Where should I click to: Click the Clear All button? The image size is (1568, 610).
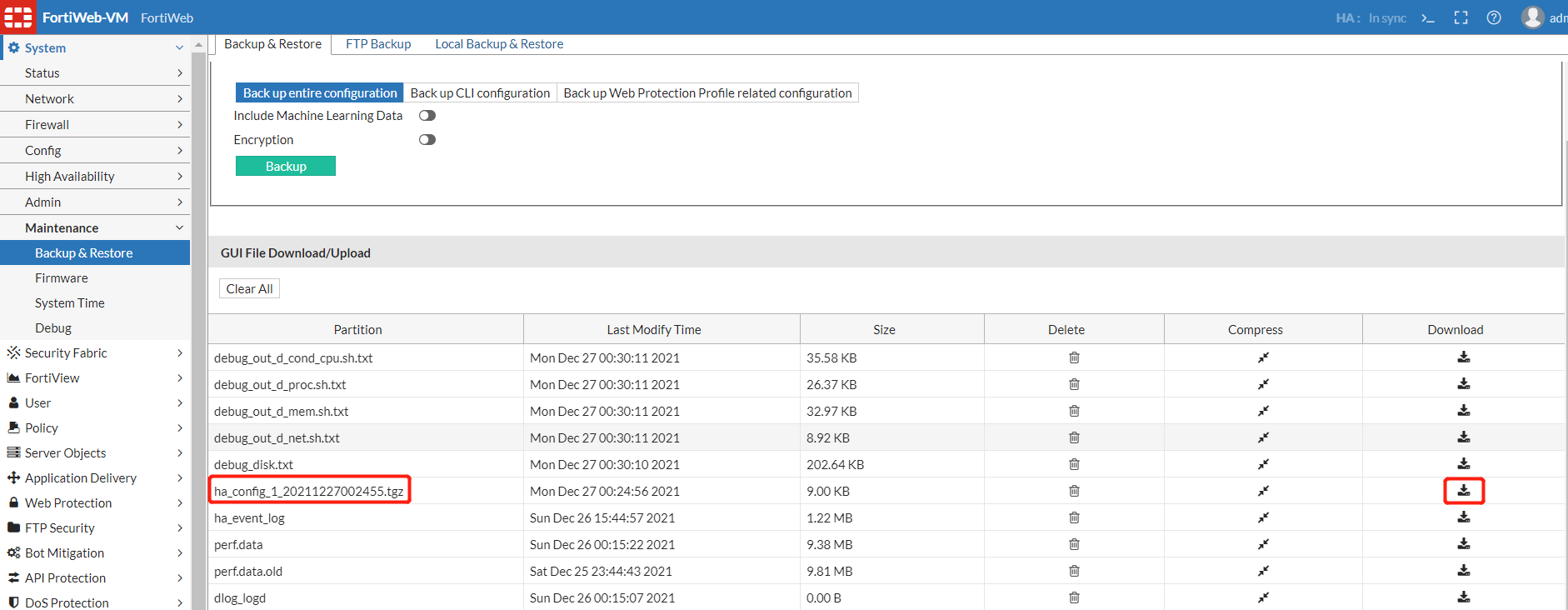(x=249, y=289)
